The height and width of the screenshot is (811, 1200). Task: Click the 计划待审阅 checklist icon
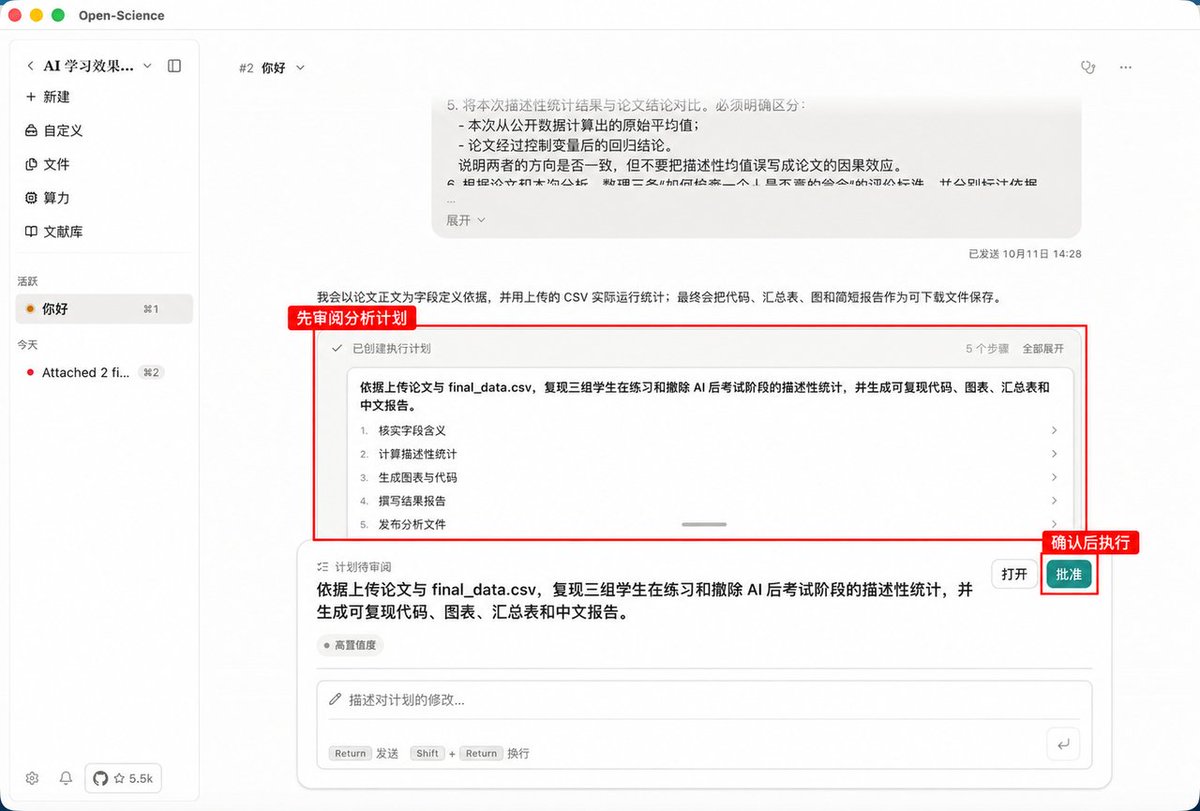(322, 566)
